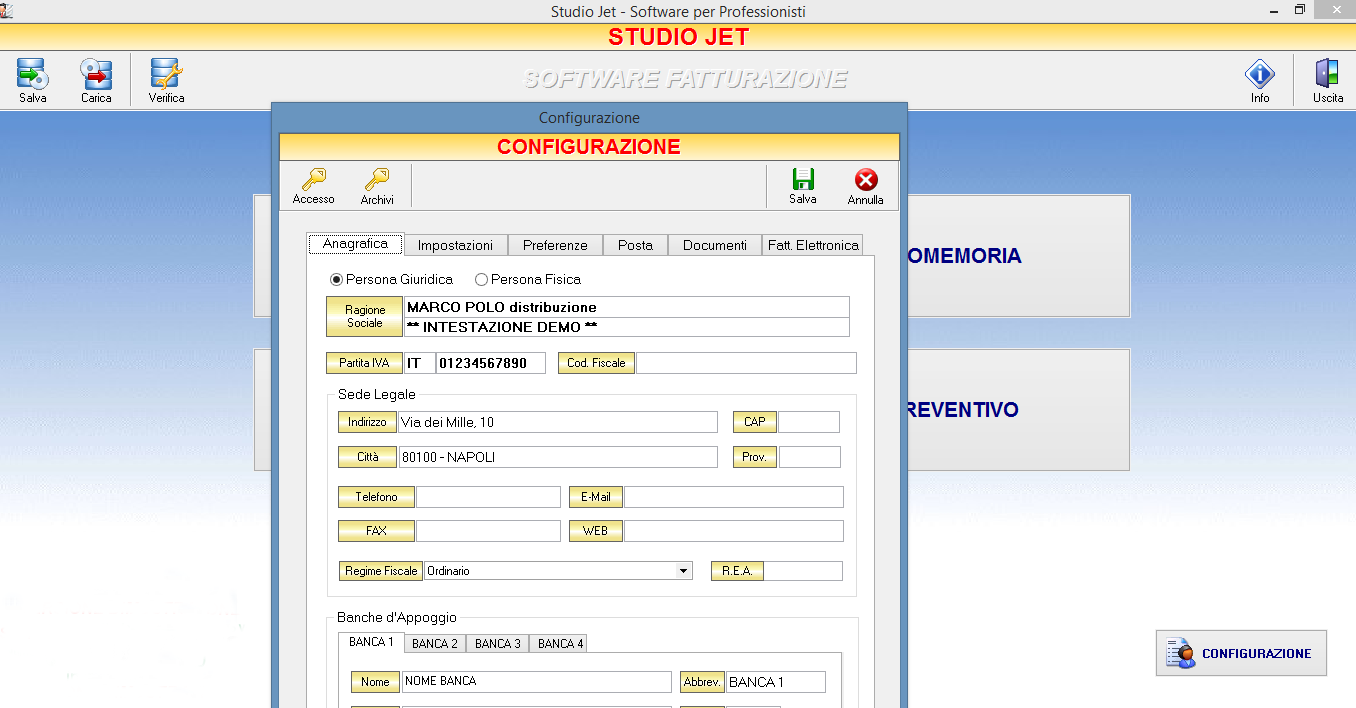The height and width of the screenshot is (708, 1356).
Task: Click the Città button
Action: (367, 457)
